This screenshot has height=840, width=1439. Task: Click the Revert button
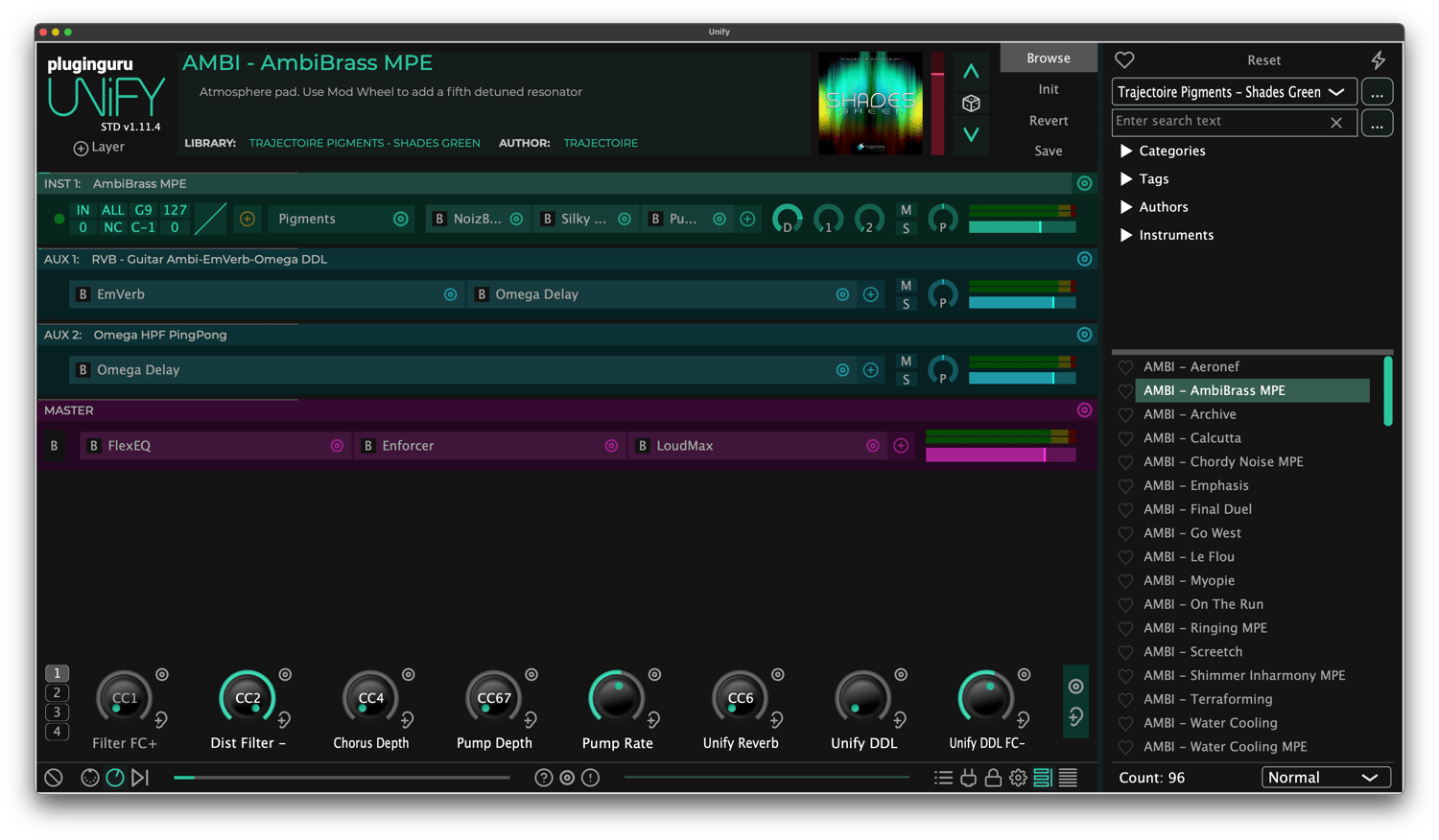pos(1048,121)
